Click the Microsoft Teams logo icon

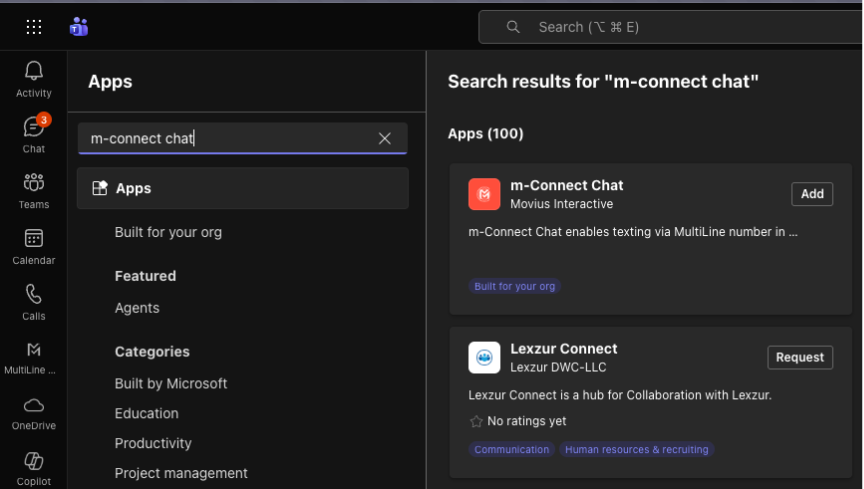pos(79,27)
